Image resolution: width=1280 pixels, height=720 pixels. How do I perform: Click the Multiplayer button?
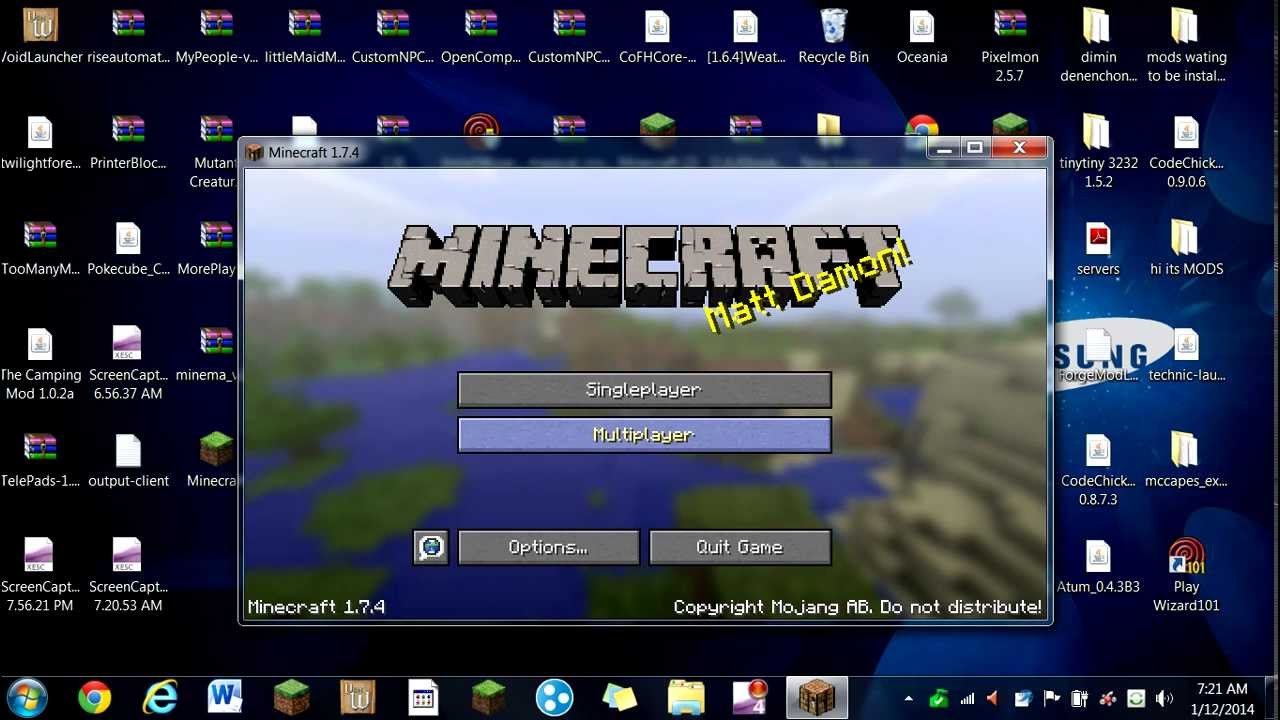click(644, 435)
